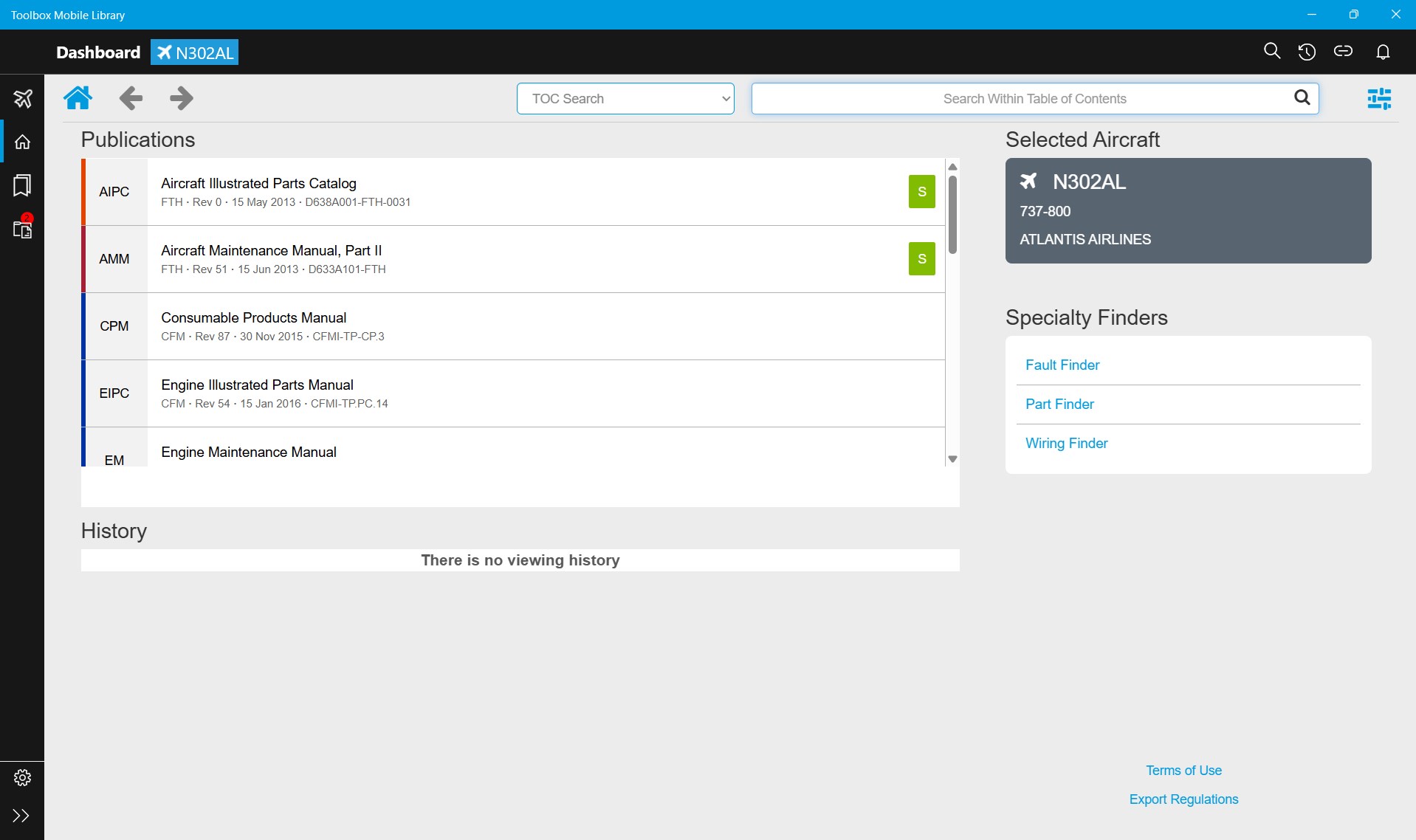Open the filter sliders icon at top right

(1379, 98)
